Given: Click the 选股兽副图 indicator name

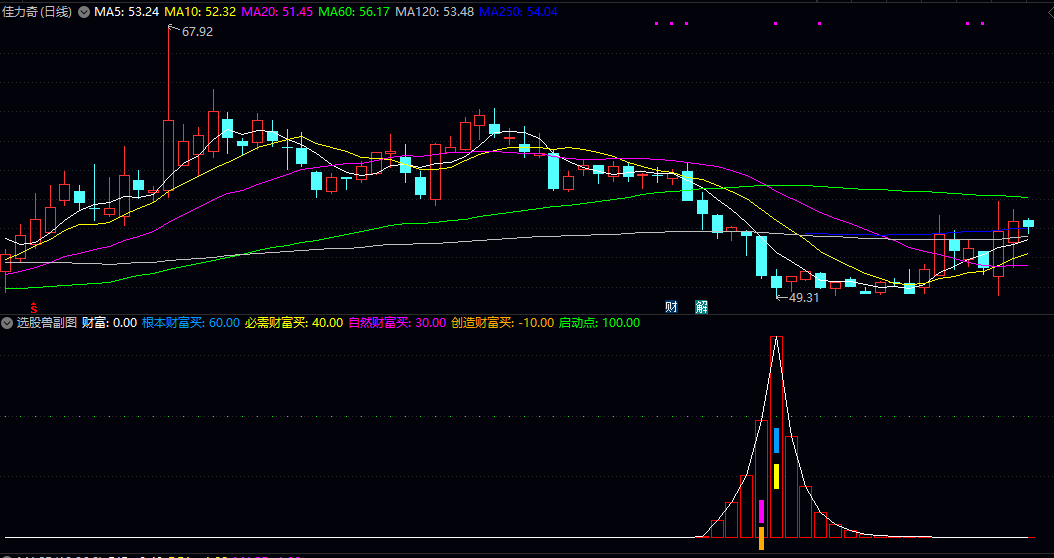Looking at the screenshot, I should pyautogui.click(x=47, y=323).
